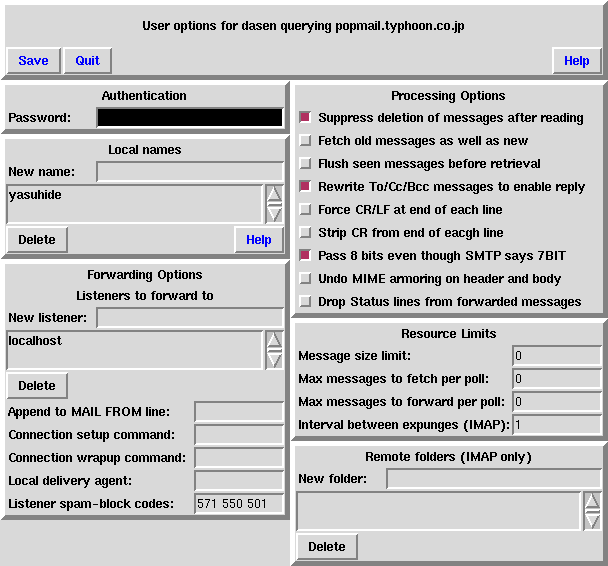Viewport: 608px width, 566px height.
Task: Click the Save button
Action: (33, 60)
